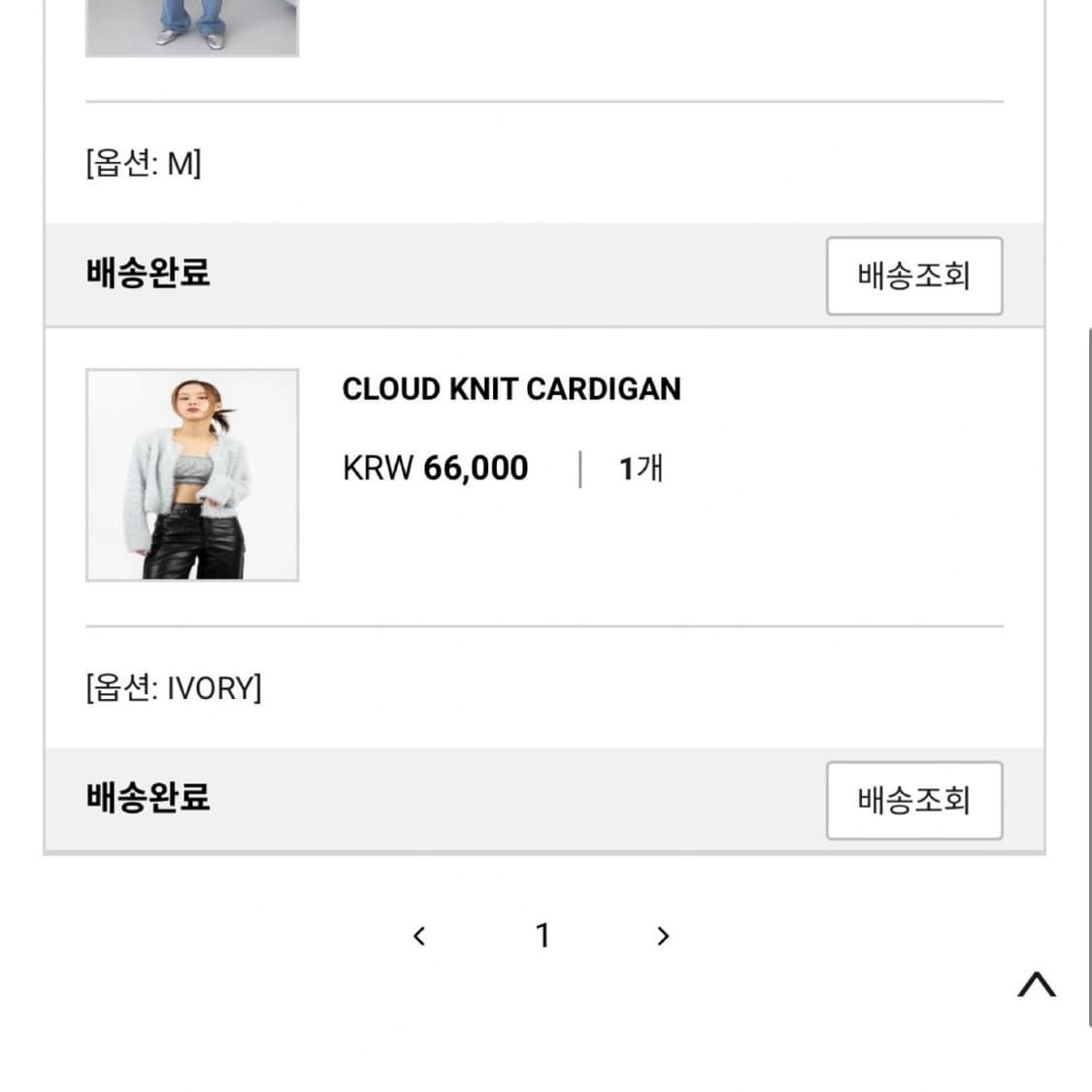Open the cardigan product thumbnail
The height and width of the screenshot is (1092, 1092).
[x=192, y=475]
